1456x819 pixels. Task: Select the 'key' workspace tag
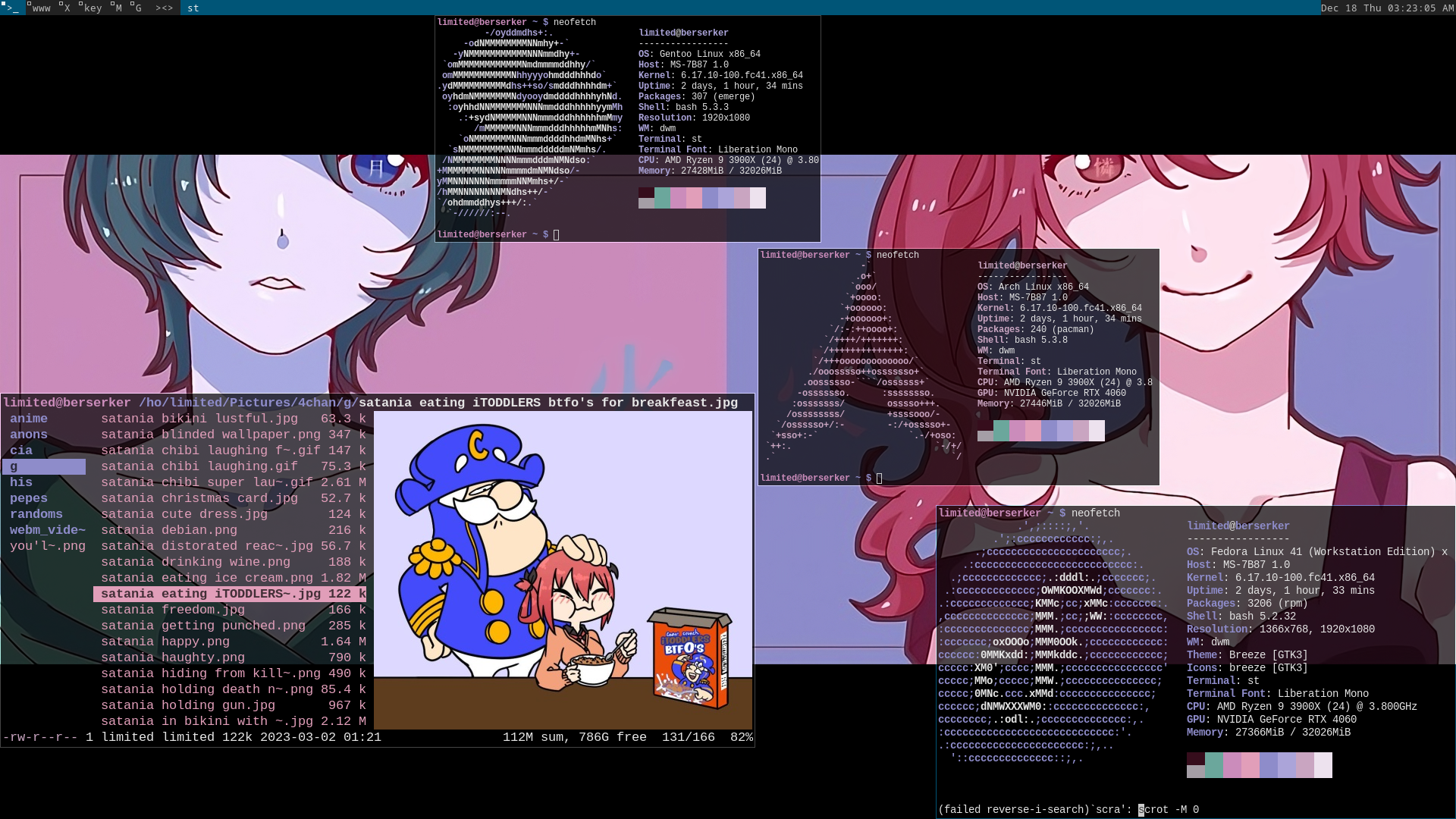[92, 8]
